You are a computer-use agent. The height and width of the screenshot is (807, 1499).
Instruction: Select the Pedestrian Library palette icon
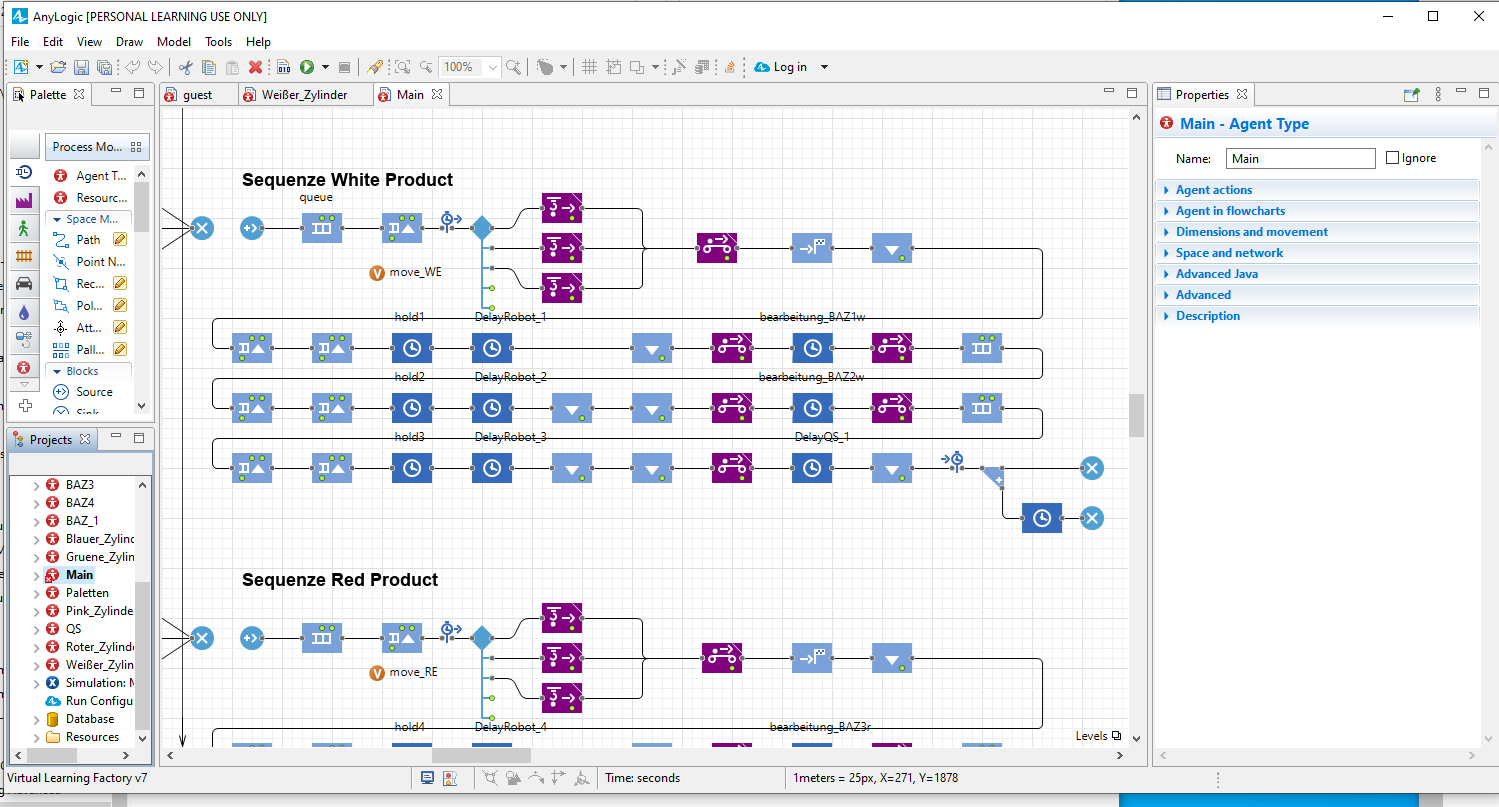pos(24,228)
